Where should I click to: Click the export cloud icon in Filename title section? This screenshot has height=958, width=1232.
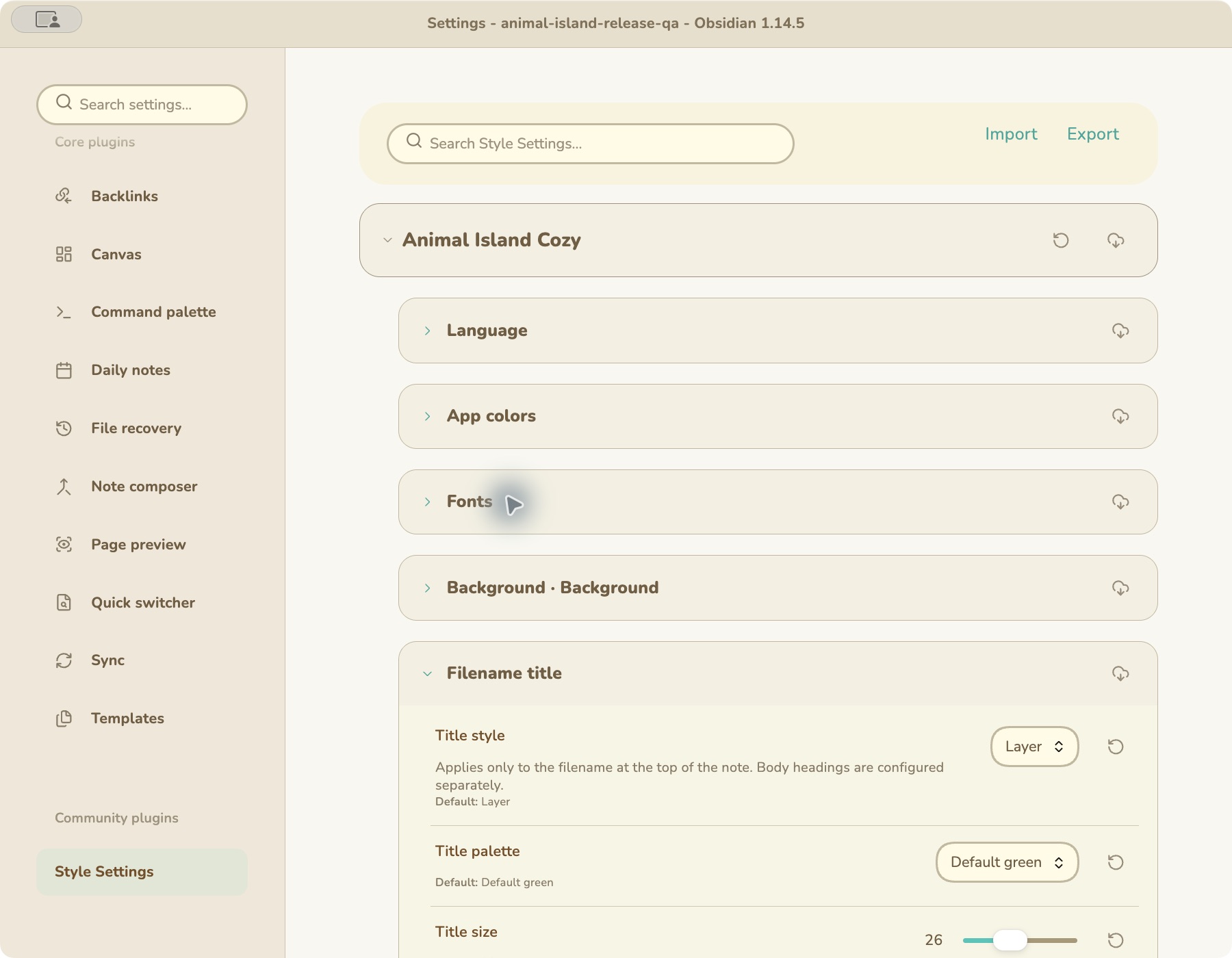coord(1120,673)
